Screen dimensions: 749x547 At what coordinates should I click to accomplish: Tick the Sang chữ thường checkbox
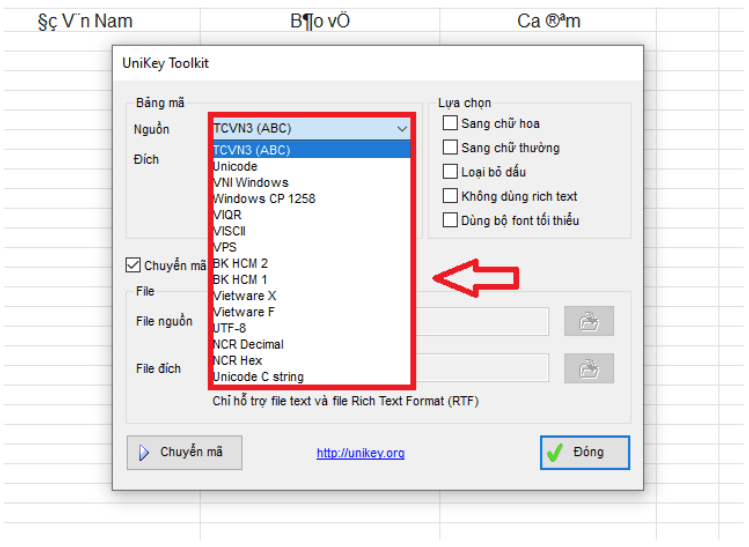pyautogui.click(x=450, y=148)
